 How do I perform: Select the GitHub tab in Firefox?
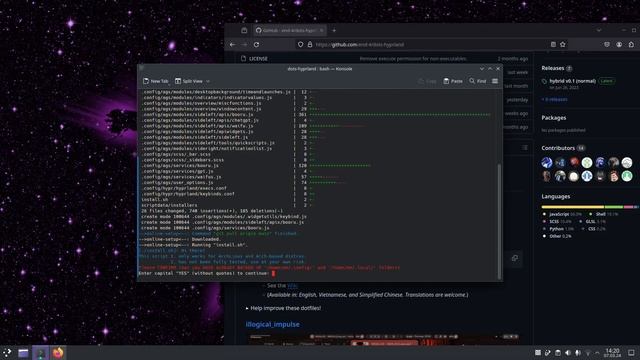(289, 30)
